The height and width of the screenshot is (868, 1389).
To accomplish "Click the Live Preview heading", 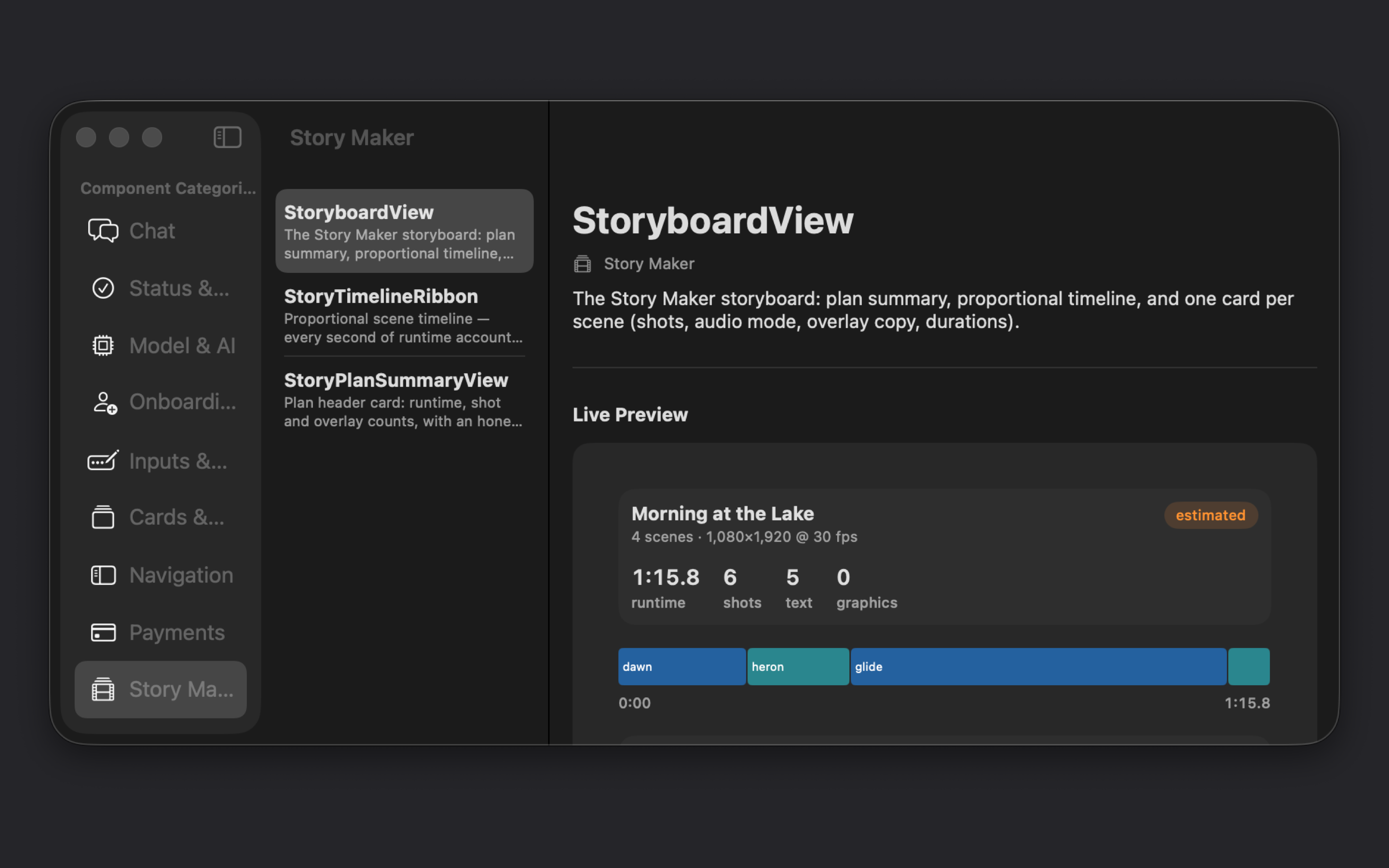I will (630, 415).
